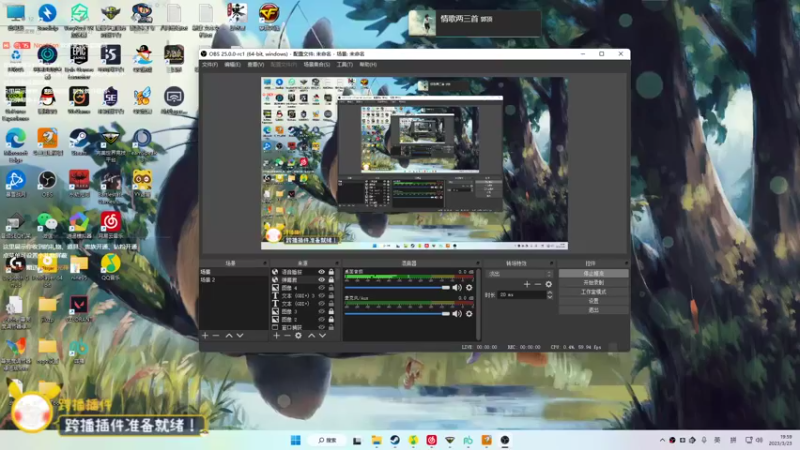Open the 文件(F) menu in OBS
The image size is (800, 450).
click(210, 65)
